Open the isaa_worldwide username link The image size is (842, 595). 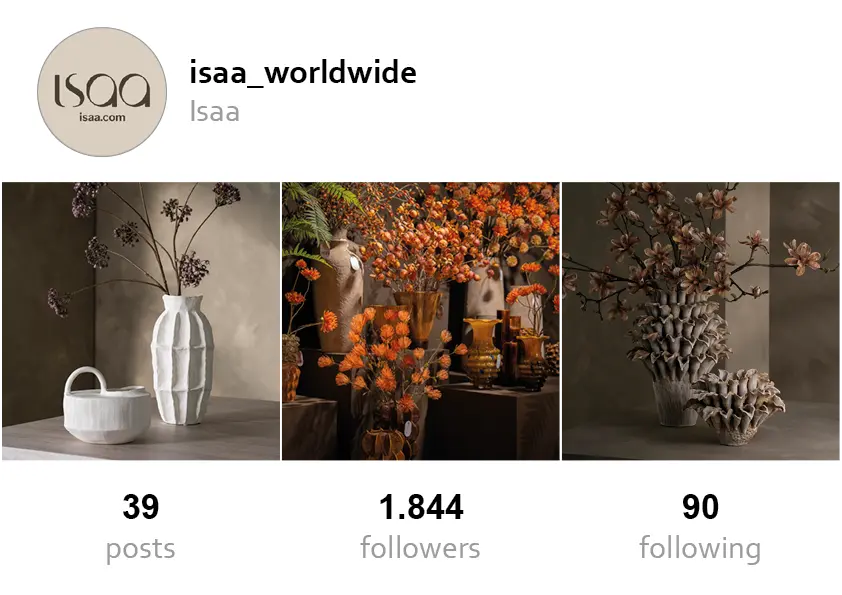pyautogui.click(x=303, y=73)
